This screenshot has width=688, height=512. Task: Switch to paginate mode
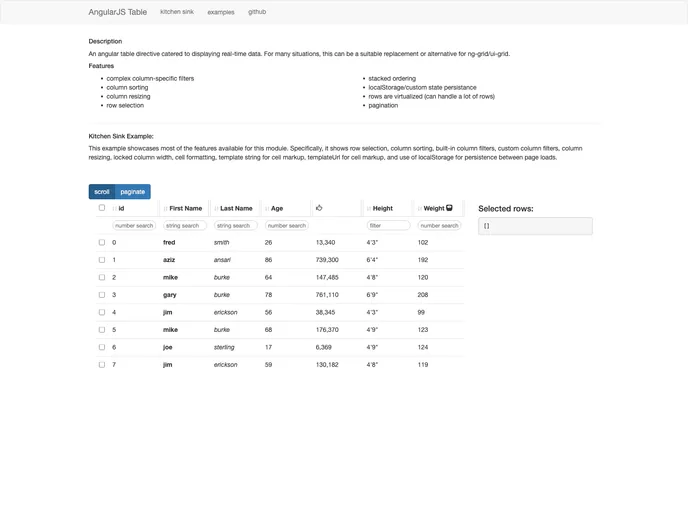tap(133, 192)
